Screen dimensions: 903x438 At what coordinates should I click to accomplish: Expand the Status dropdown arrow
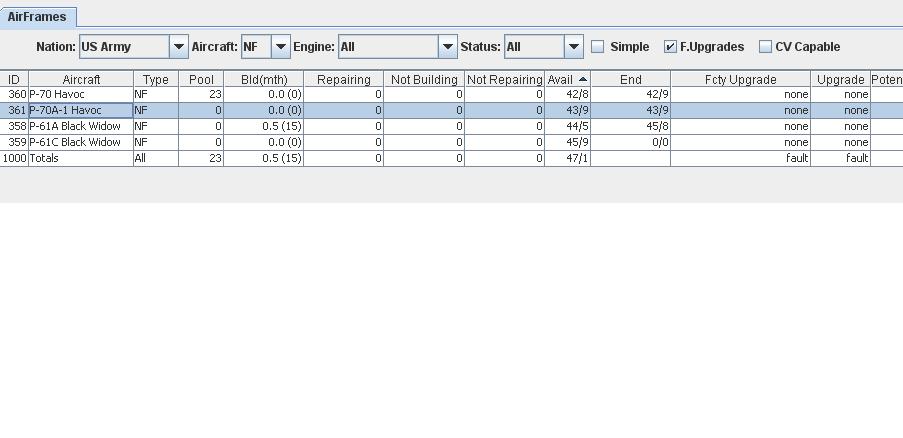click(574, 47)
